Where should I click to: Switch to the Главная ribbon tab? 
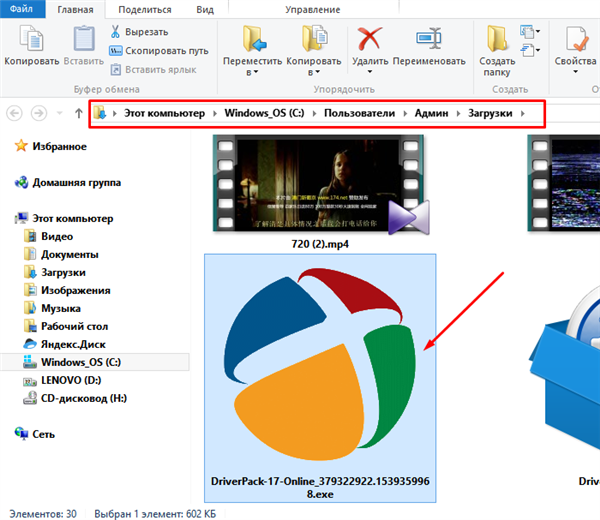click(75, 10)
